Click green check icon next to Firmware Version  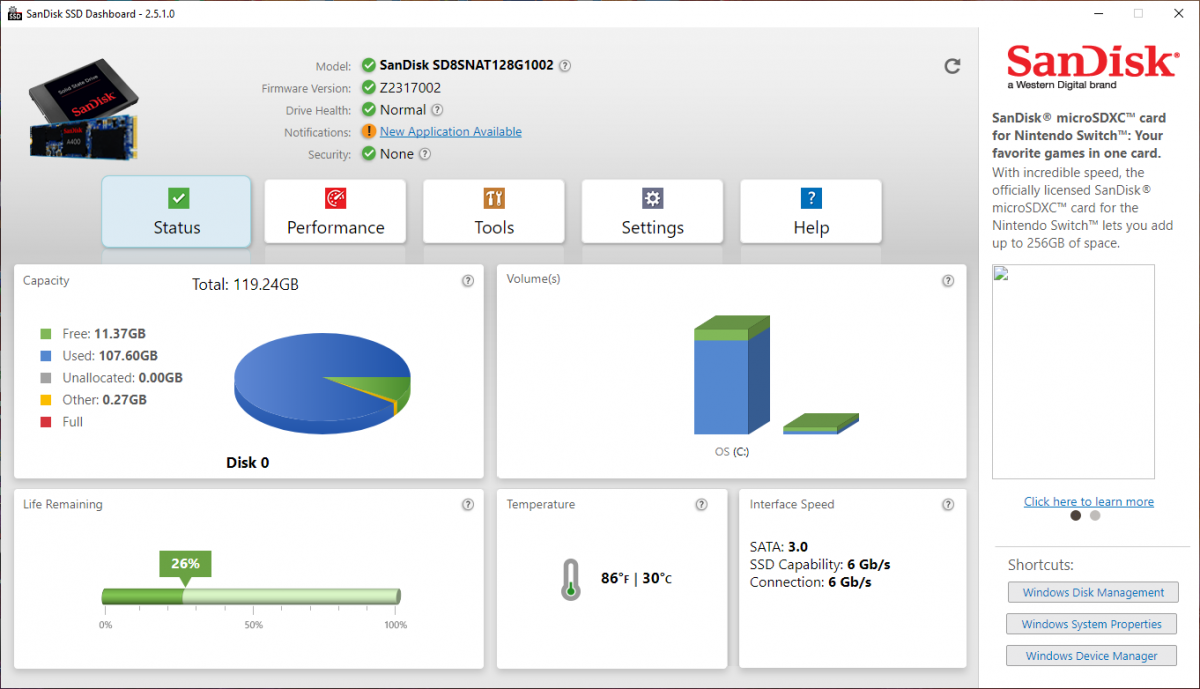click(x=370, y=88)
